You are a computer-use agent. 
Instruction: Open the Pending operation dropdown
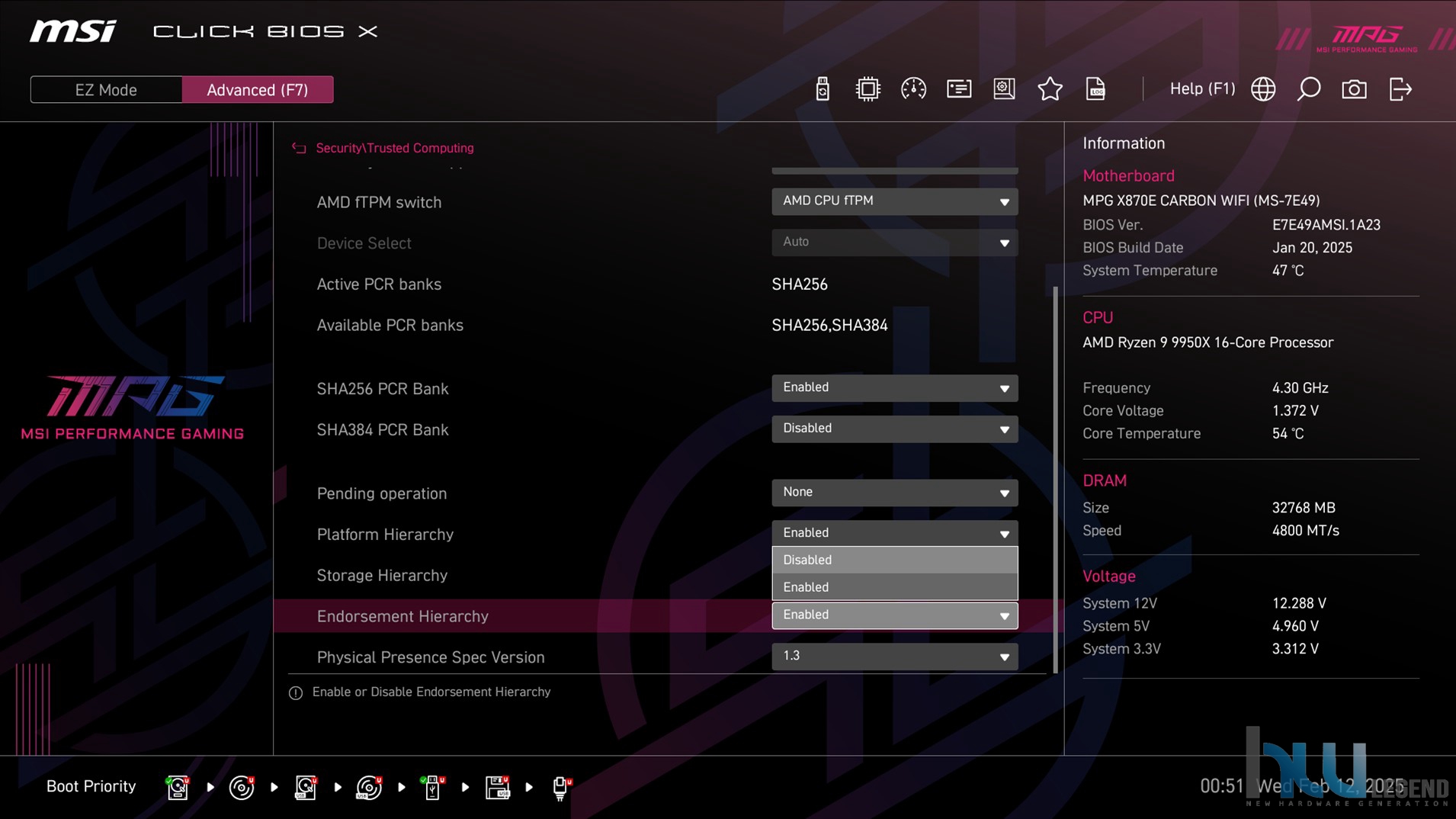pos(894,493)
